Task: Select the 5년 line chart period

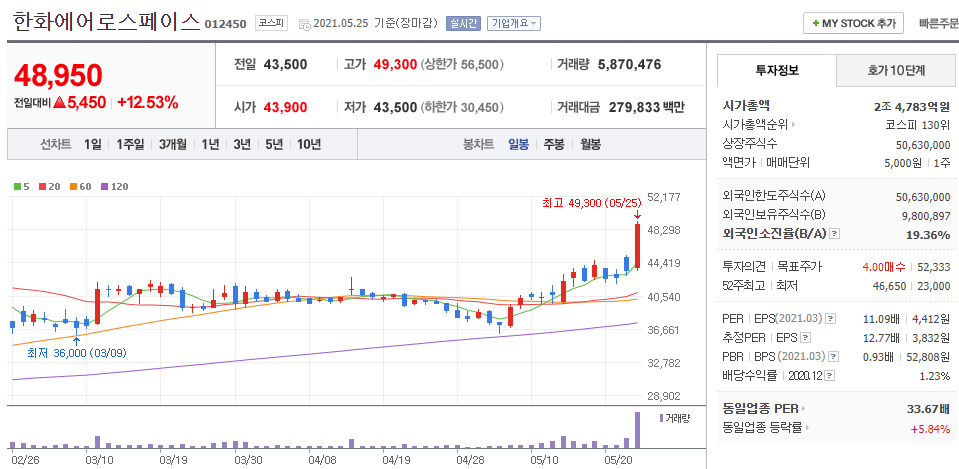Action: click(x=274, y=145)
